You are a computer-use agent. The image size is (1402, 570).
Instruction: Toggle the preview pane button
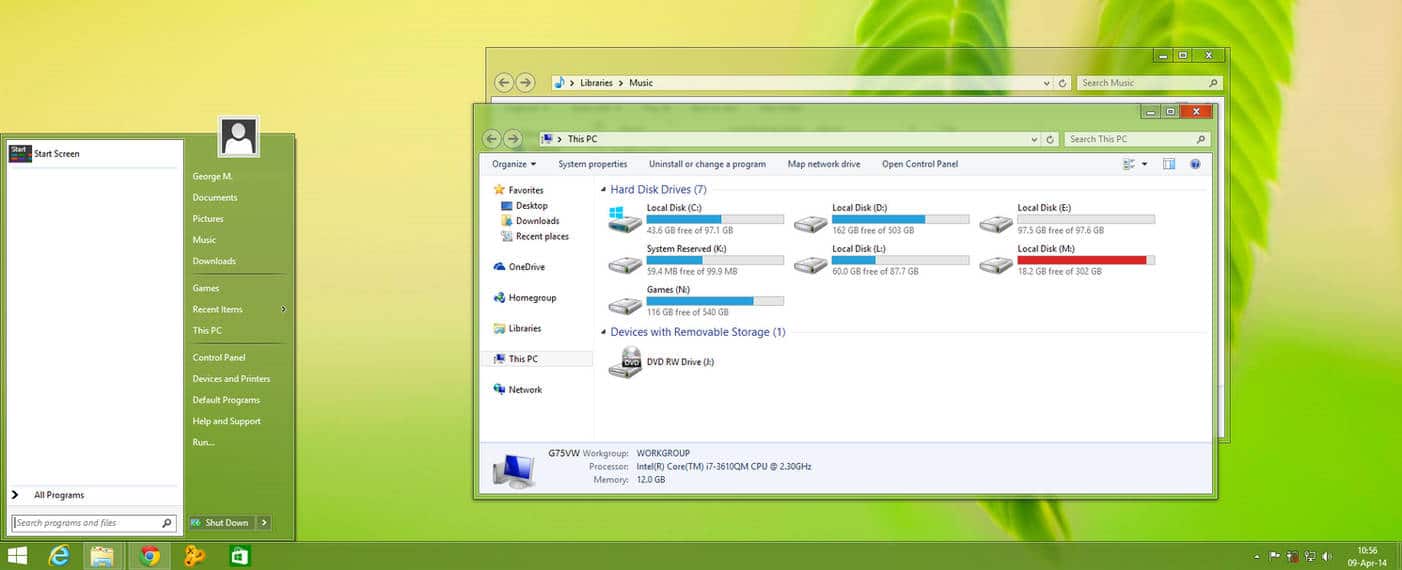coord(1169,164)
